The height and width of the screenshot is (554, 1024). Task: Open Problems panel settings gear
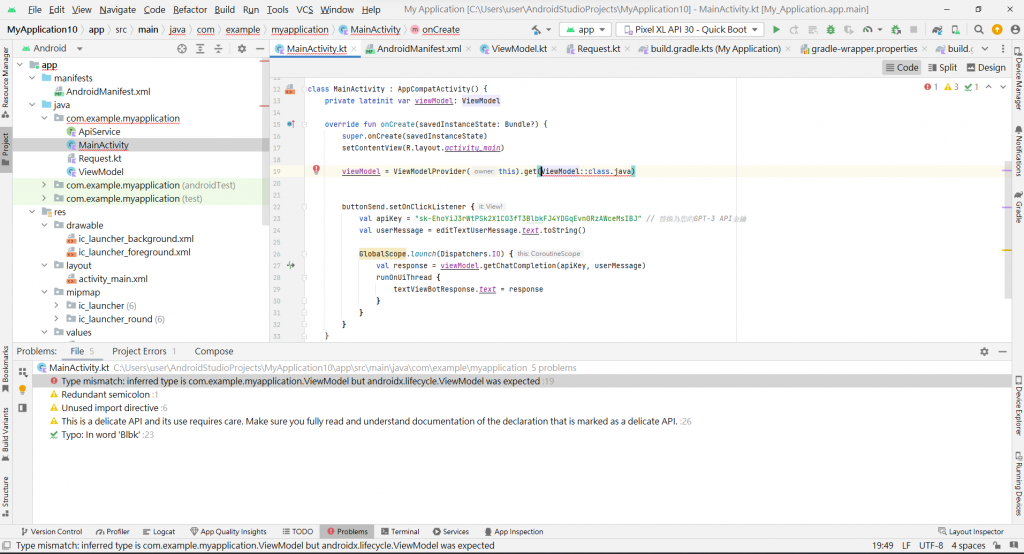(x=984, y=351)
